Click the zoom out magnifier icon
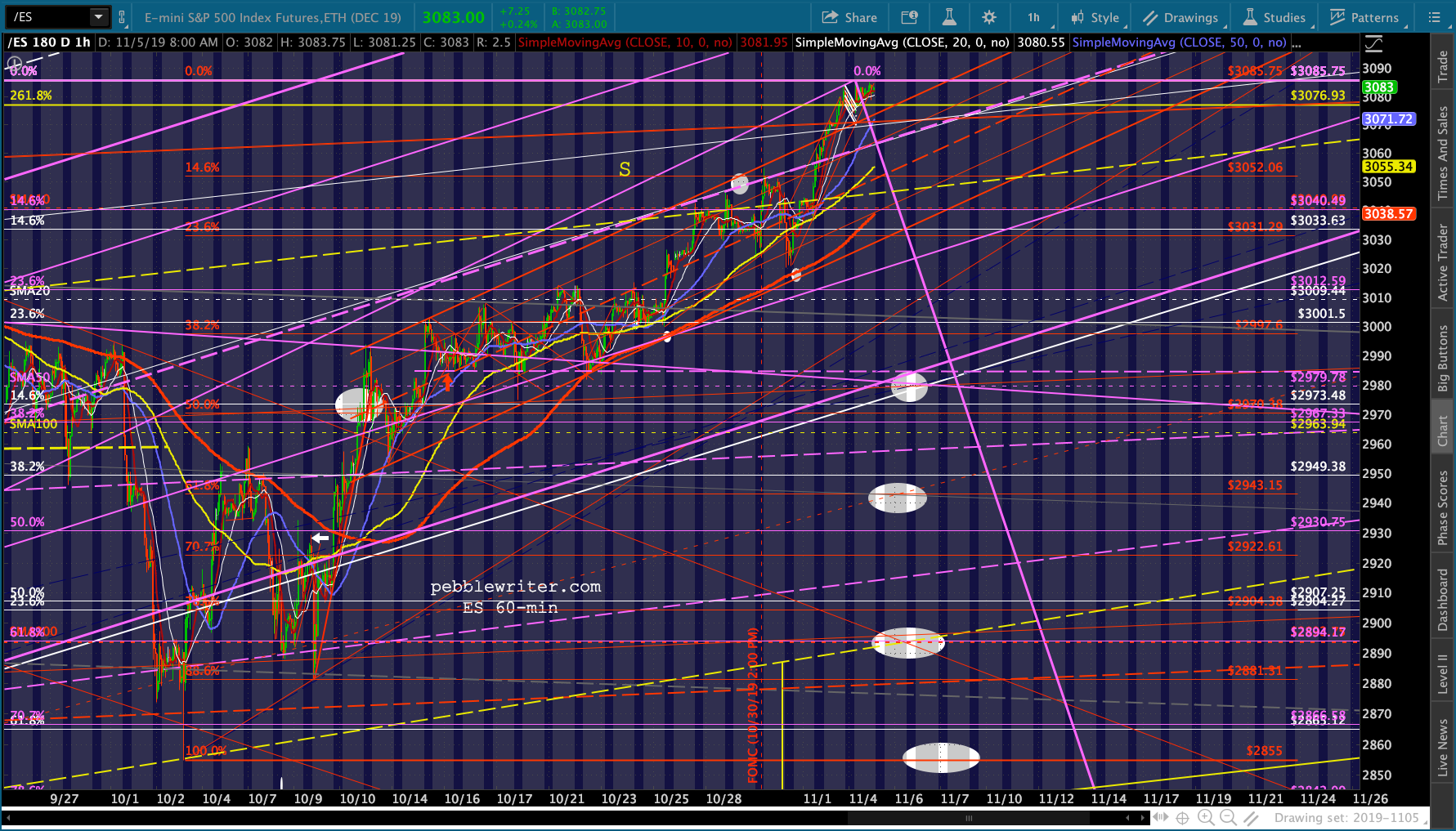 pyautogui.click(x=1228, y=817)
